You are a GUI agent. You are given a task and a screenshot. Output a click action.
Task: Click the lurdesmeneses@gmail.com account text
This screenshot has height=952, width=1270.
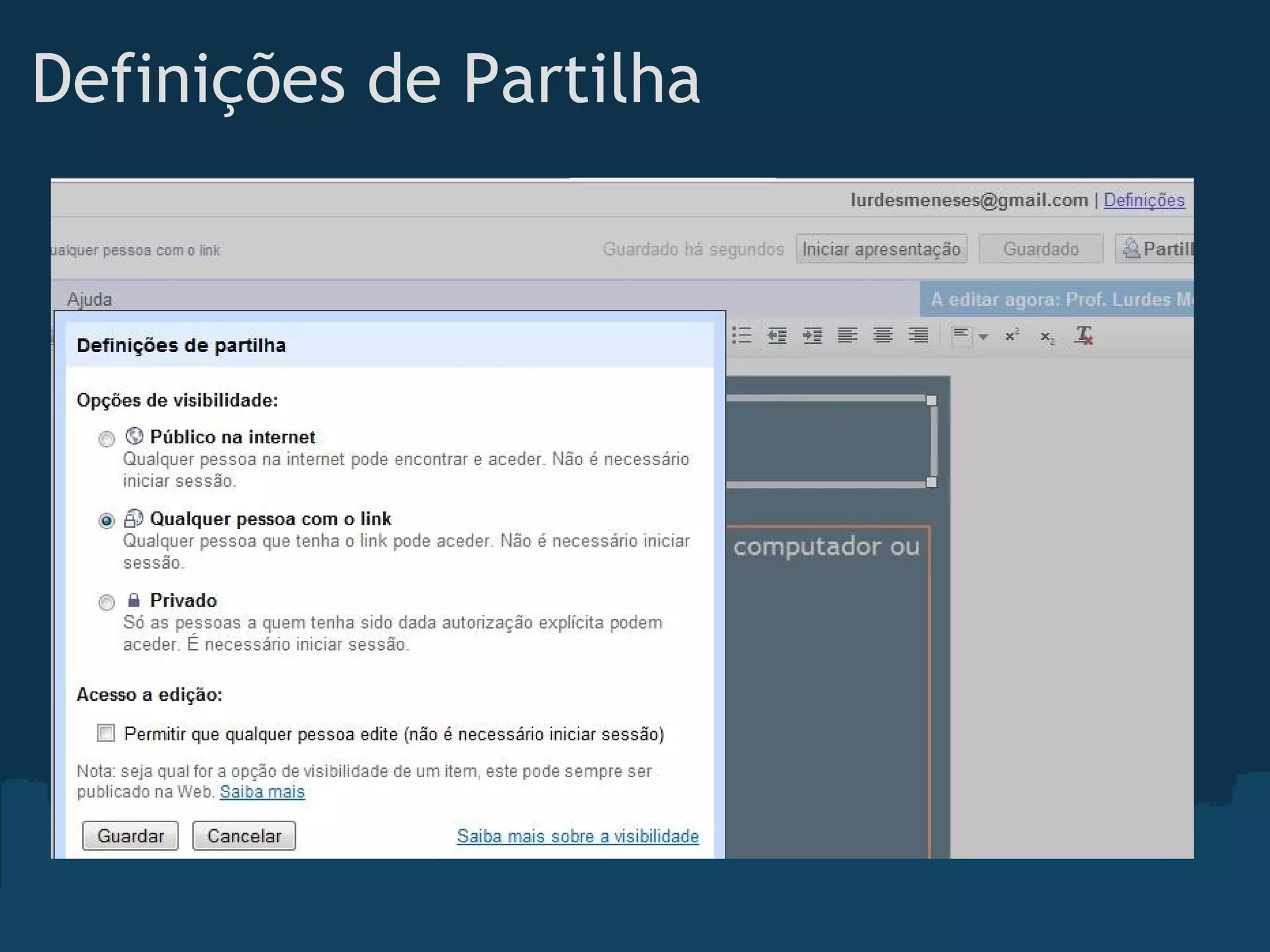click(969, 200)
